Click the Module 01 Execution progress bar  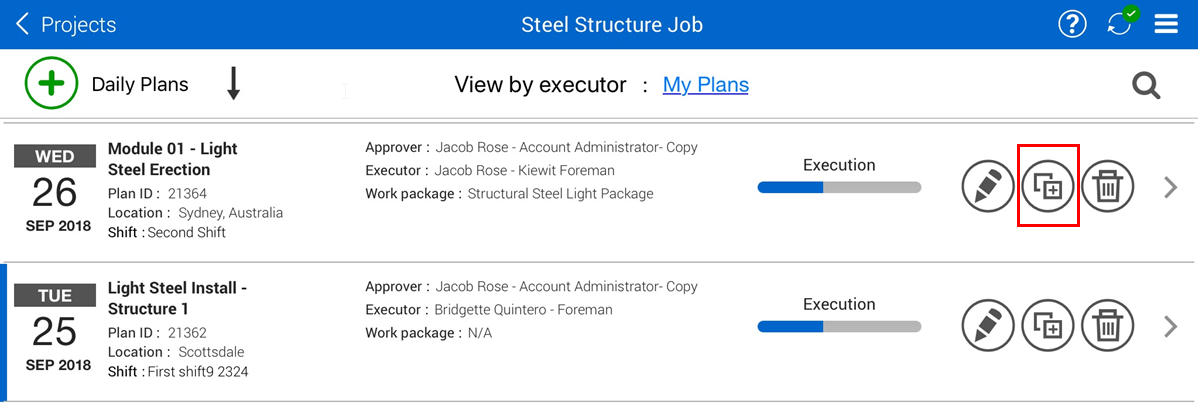click(839, 187)
